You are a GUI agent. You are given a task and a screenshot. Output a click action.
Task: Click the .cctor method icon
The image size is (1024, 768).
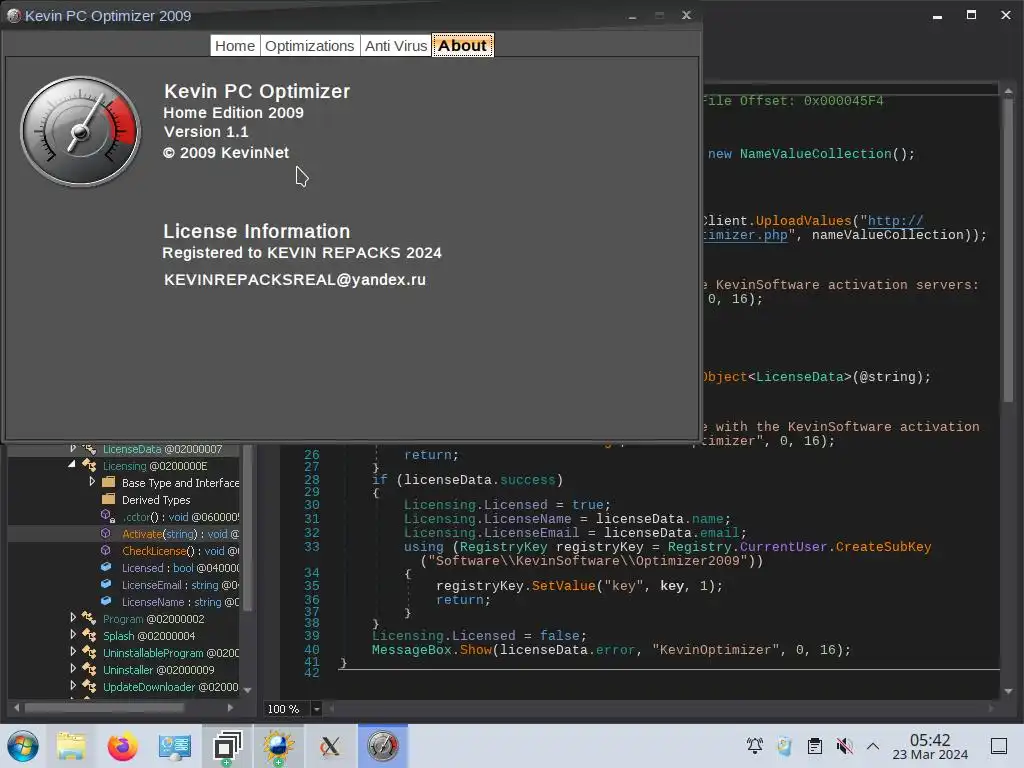tap(108, 517)
